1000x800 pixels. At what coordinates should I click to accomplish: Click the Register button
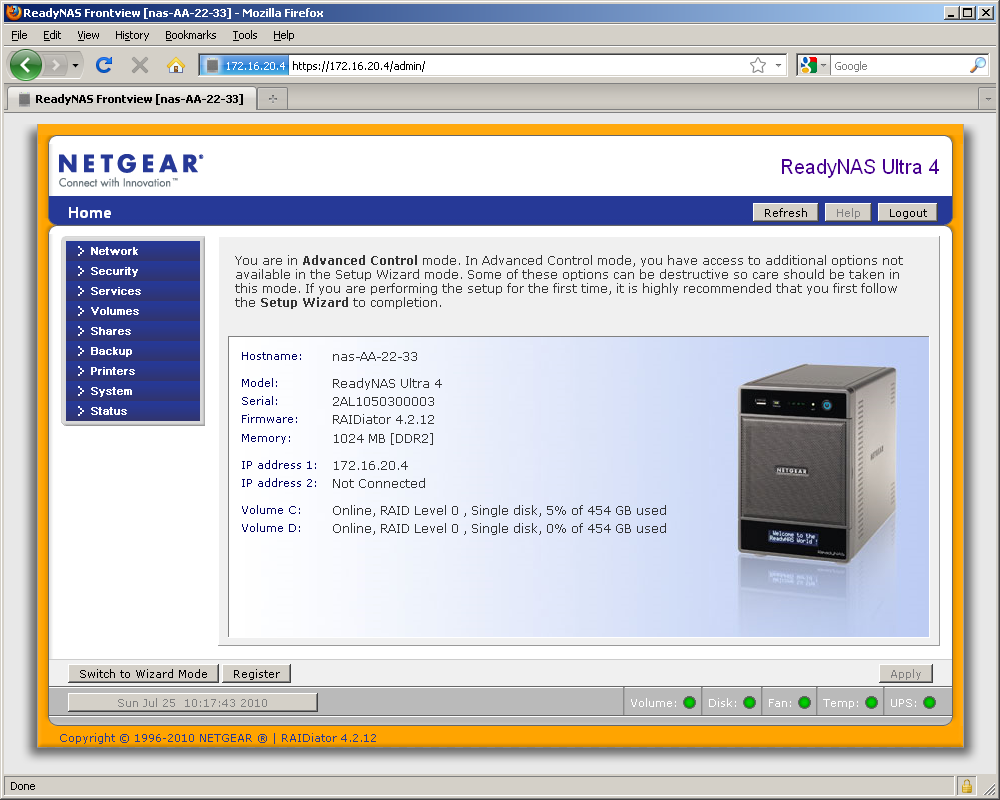point(256,674)
